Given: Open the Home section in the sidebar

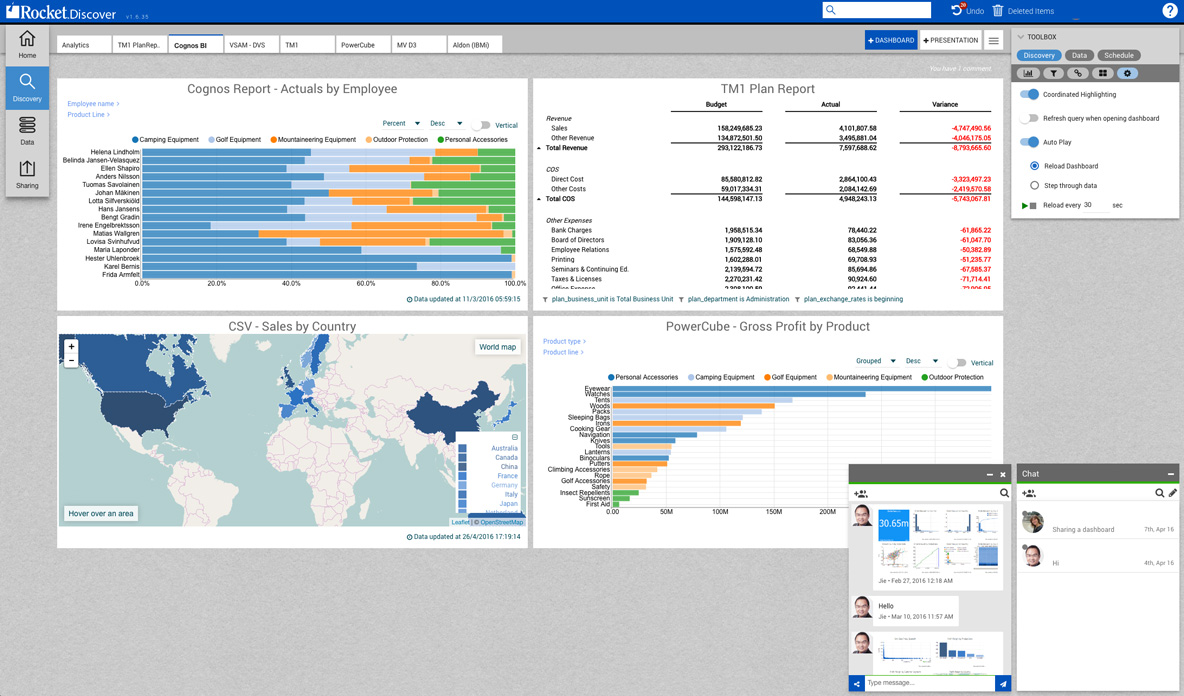Looking at the screenshot, I should (27, 45).
